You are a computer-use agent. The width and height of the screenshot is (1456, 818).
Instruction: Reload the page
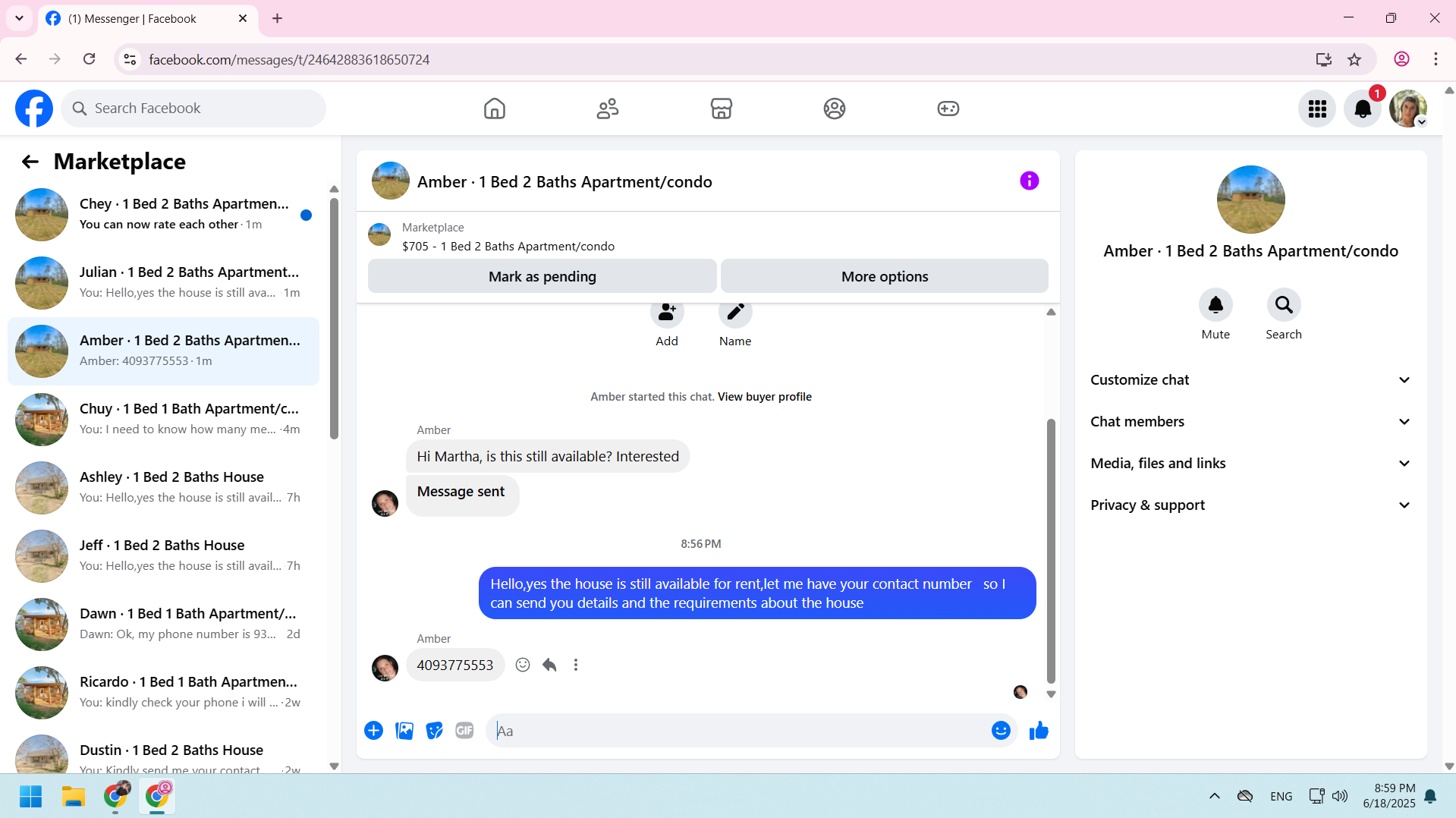tap(90, 59)
